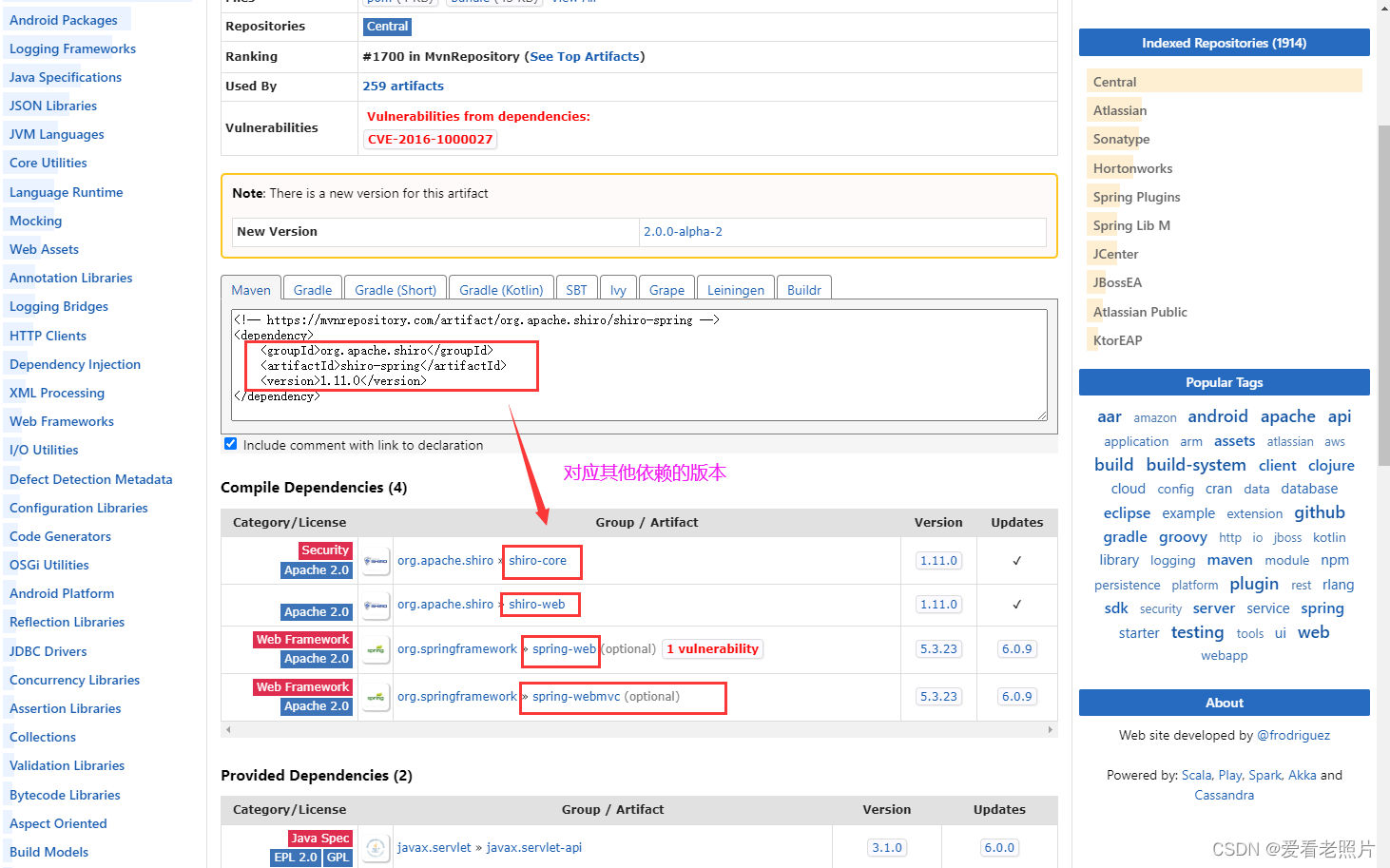This screenshot has width=1390, height=868.
Task: Open Build Models category
Action: pyautogui.click(x=48, y=852)
